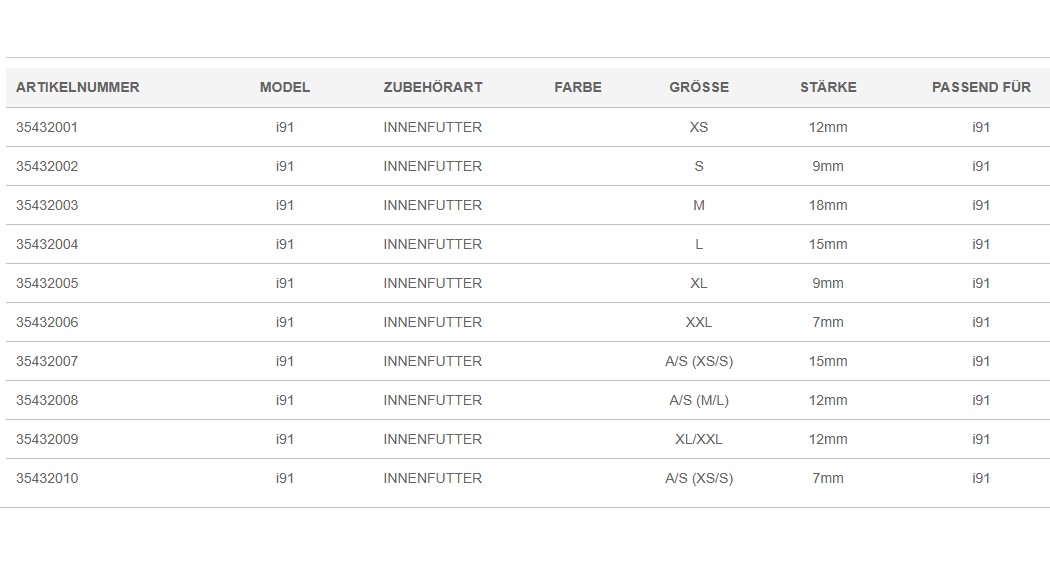
Task: Click the MODEL column header
Action: tap(285, 87)
